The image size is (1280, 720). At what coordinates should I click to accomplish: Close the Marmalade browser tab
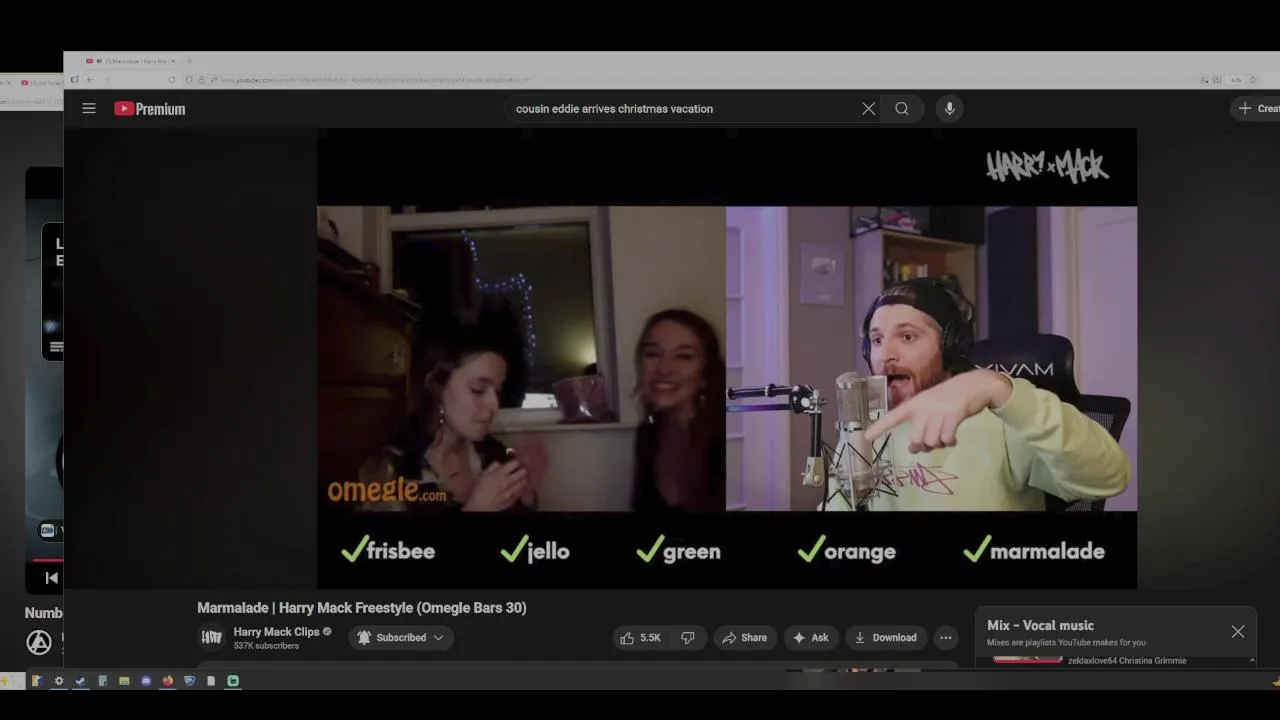173,61
